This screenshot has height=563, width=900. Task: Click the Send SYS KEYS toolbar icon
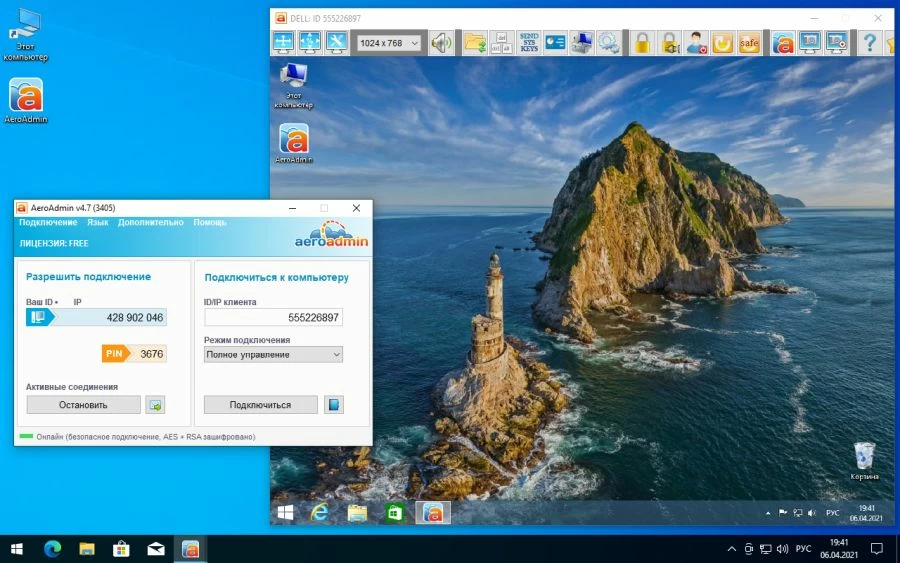[529, 43]
